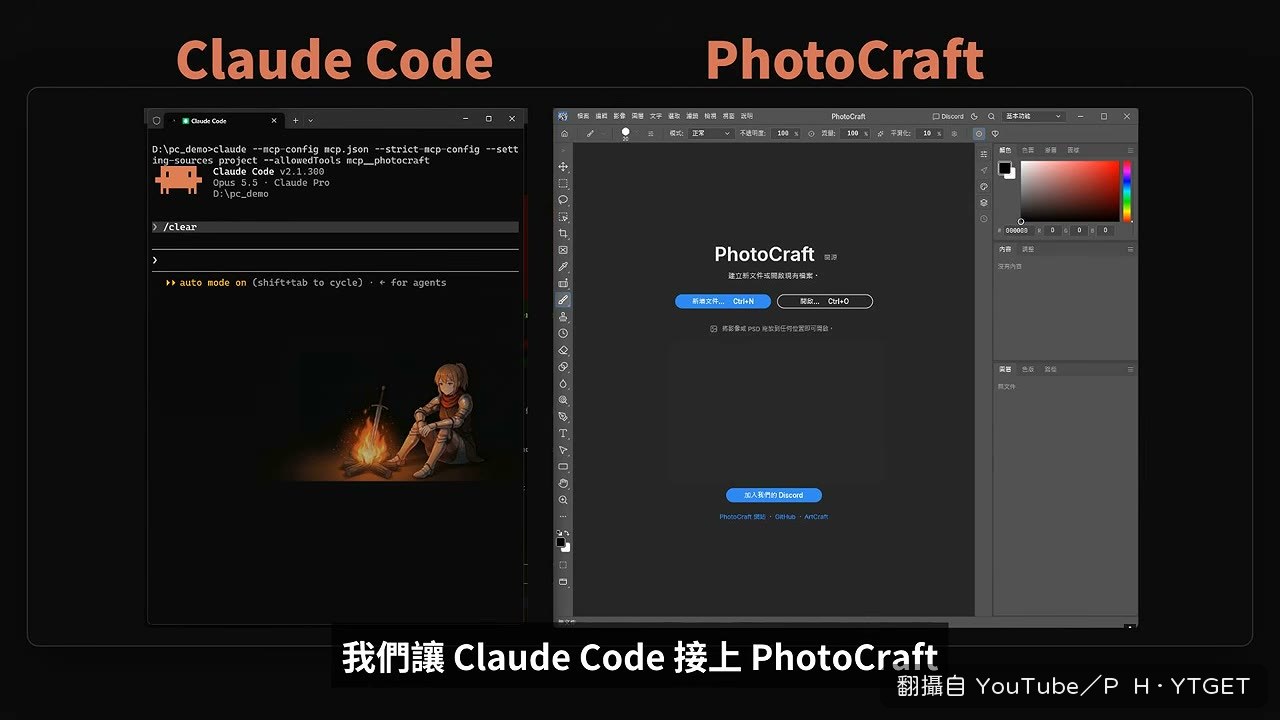The image size is (1280, 720).
Task: Open the GitHub link on start screen
Action: 785,517
